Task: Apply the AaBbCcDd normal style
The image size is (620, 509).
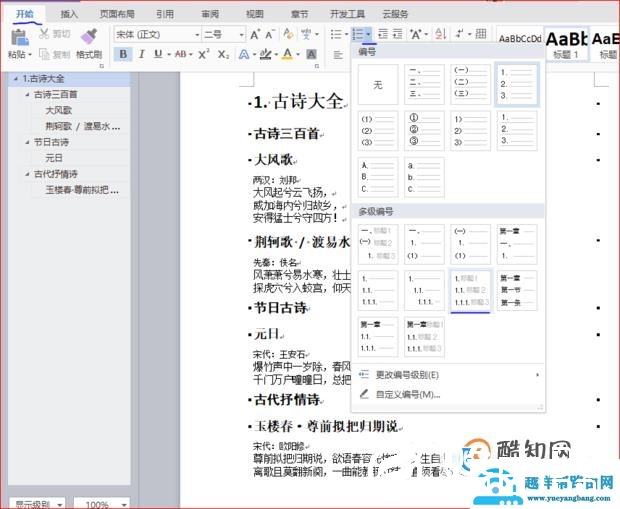Action: pyautogui.click(x=520, y=44)
